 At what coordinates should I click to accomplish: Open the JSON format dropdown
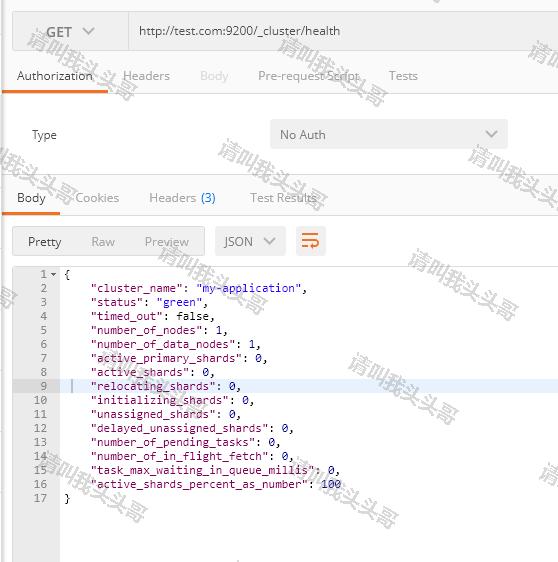point(250,241)
